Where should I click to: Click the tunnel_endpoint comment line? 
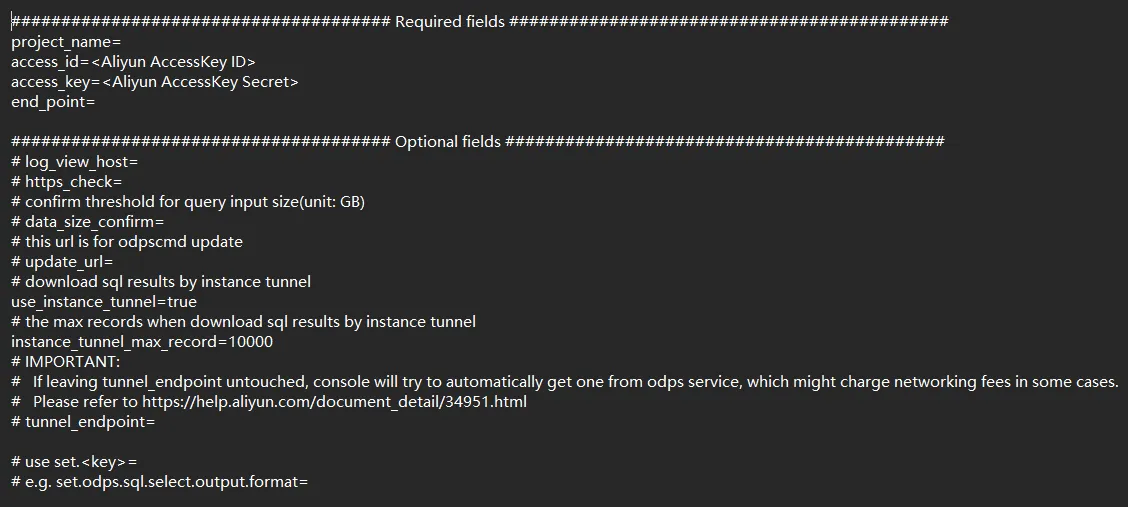83,422
